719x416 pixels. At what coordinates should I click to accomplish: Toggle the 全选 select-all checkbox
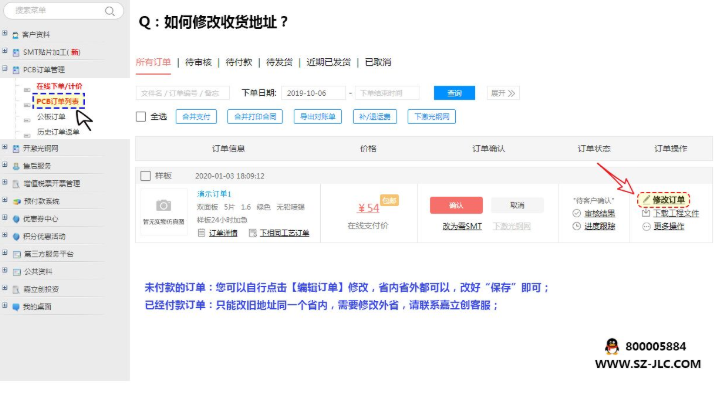141,116
